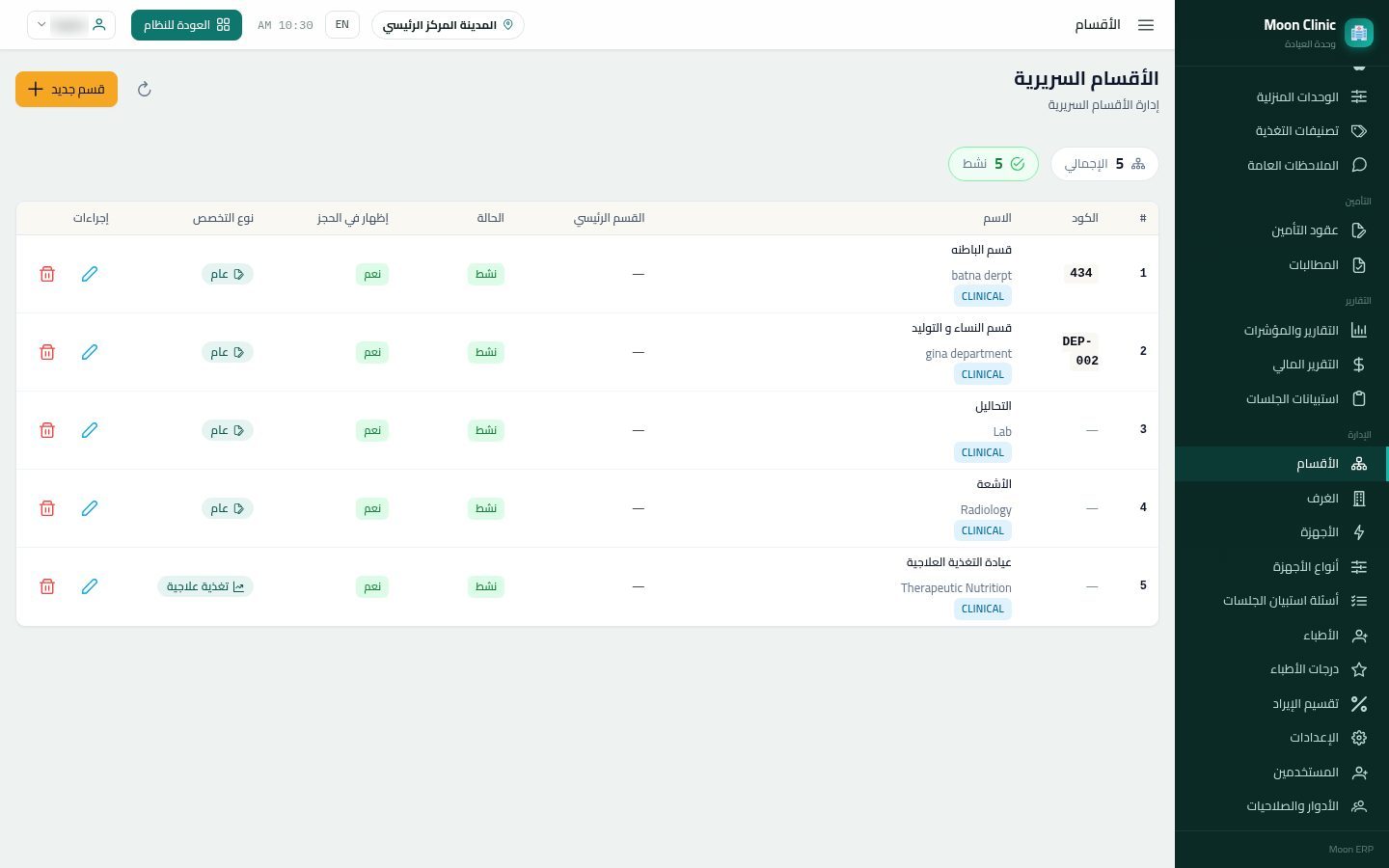Edit the قسم الباطنه department row
This screenshot has width=1389, height=868.
(x=90, y=274)
